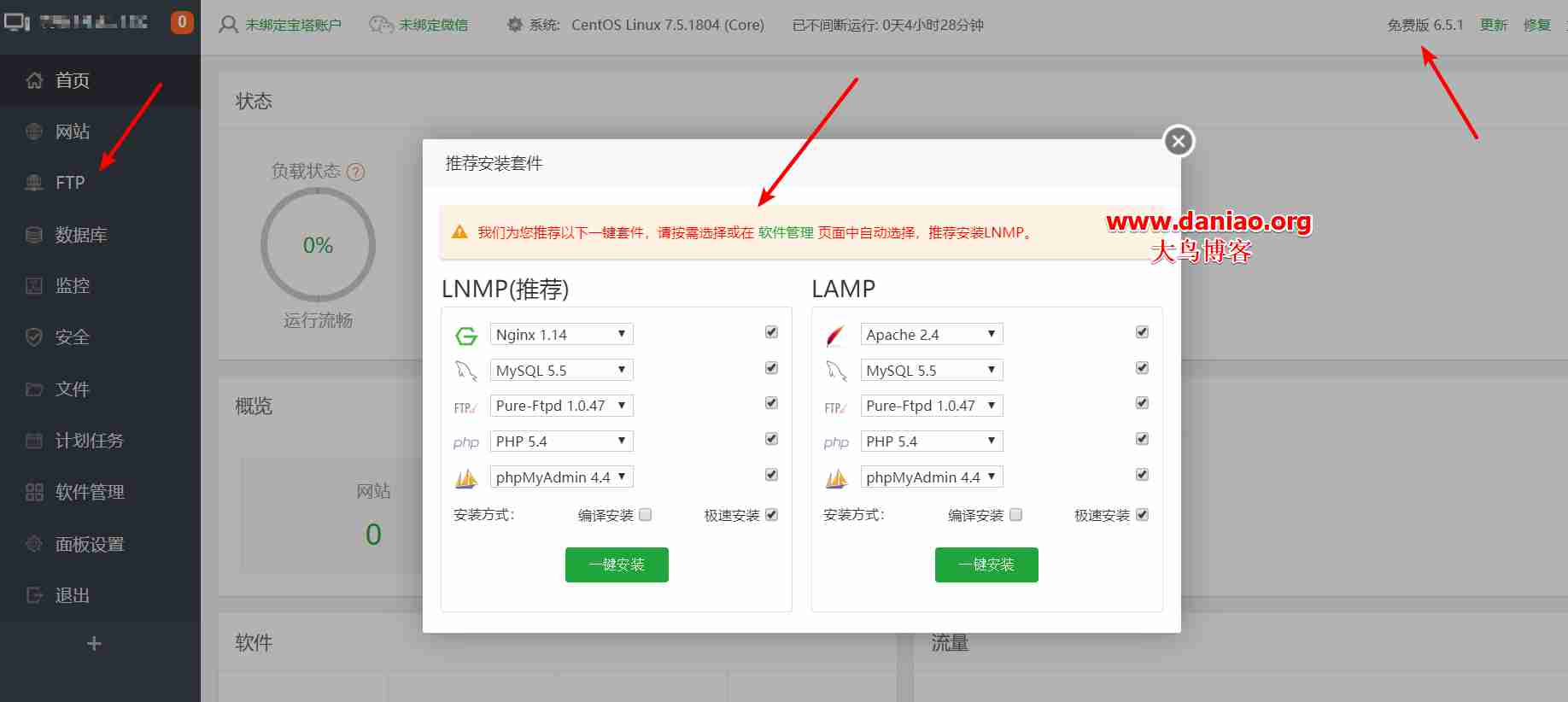Image resolution: width=1568 pixels, height=702 pixels.
Task: Open phpMyAdmin 4.4 dropdown in LNMP
Action: pyautogui.click(x=561, y=477)
